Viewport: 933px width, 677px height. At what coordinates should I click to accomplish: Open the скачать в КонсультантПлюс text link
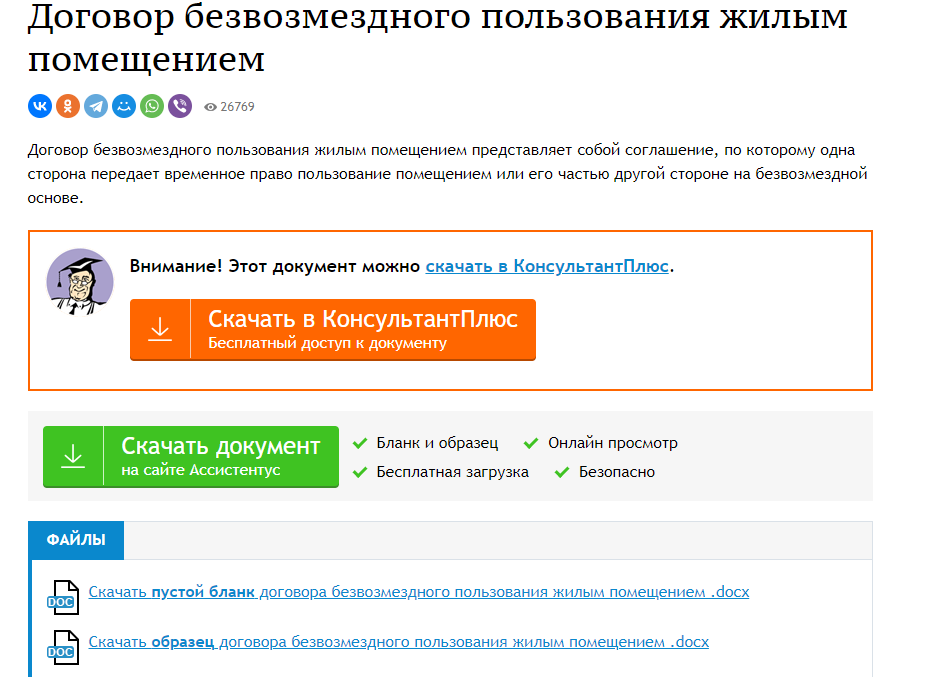(547, 266)
